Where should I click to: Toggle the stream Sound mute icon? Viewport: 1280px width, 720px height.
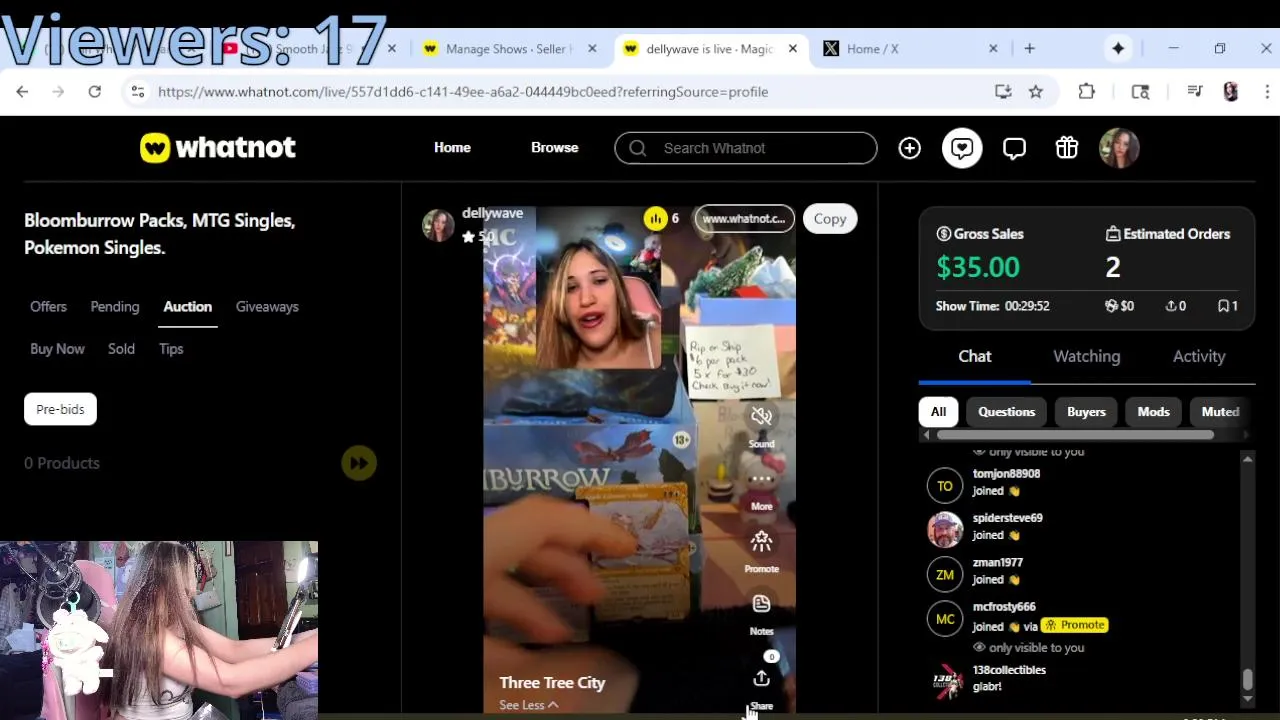click(761, 416)
